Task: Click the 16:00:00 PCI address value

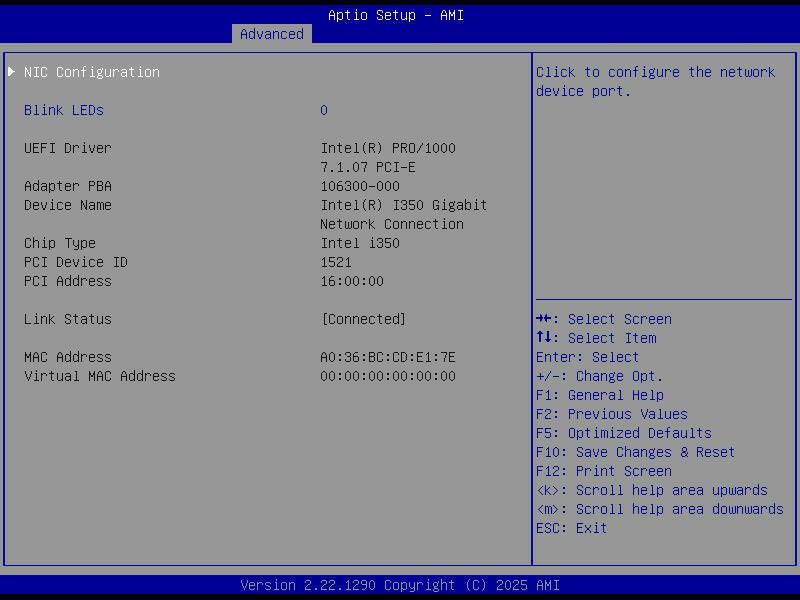Action: pyautogui.click(x=352, y=281)
